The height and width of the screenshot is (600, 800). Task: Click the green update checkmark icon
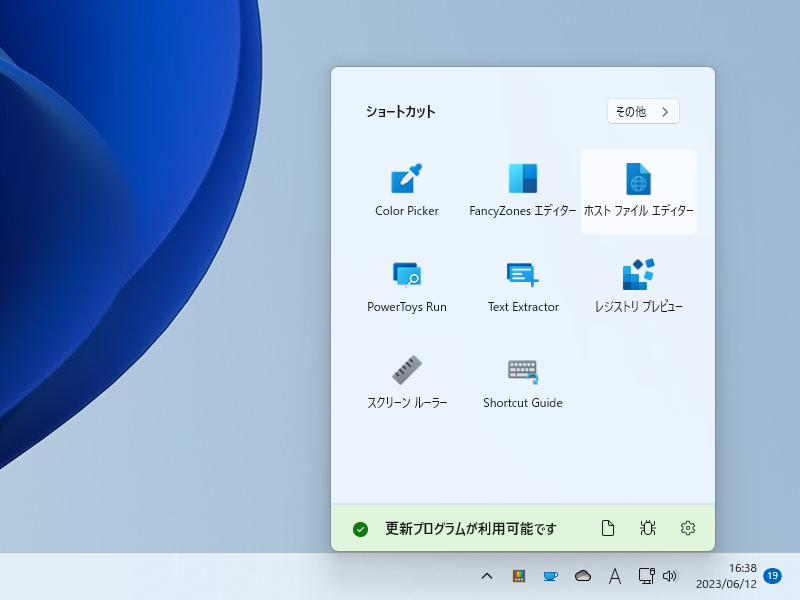[360, 529]
